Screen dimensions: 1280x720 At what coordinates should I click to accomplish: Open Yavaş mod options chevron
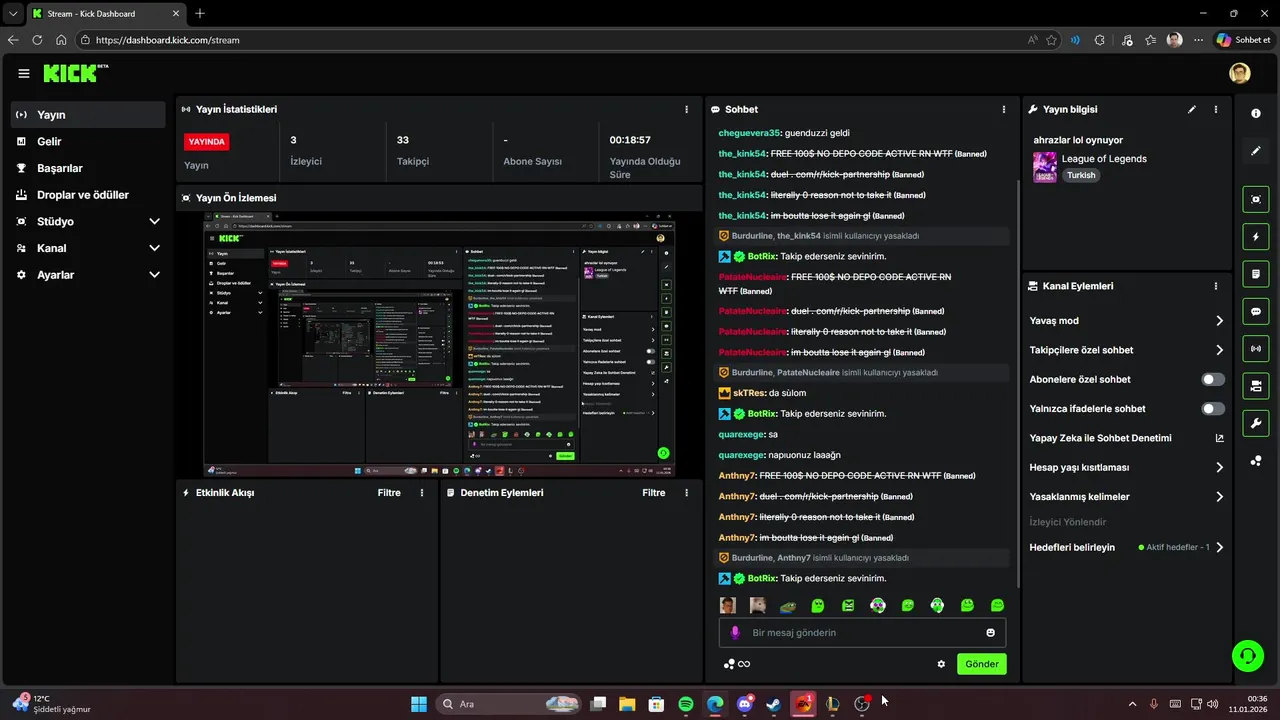(1219, 321)
